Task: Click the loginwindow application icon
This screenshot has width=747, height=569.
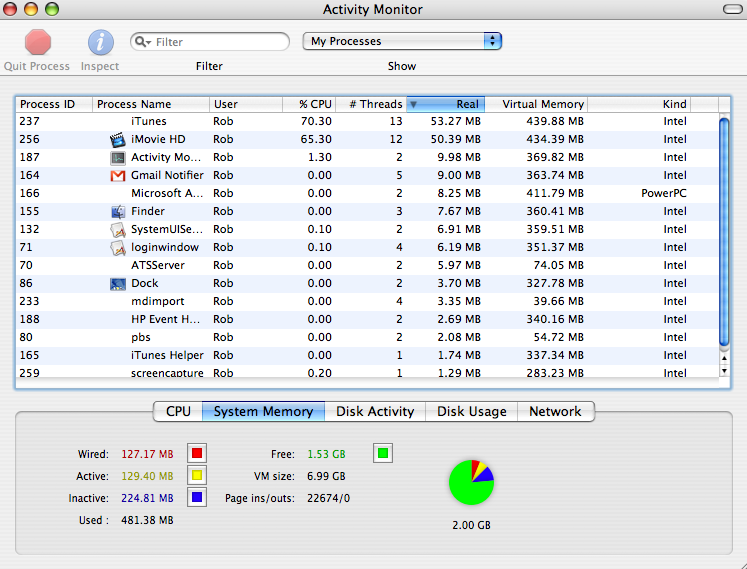Action: [x=117, y=248]
